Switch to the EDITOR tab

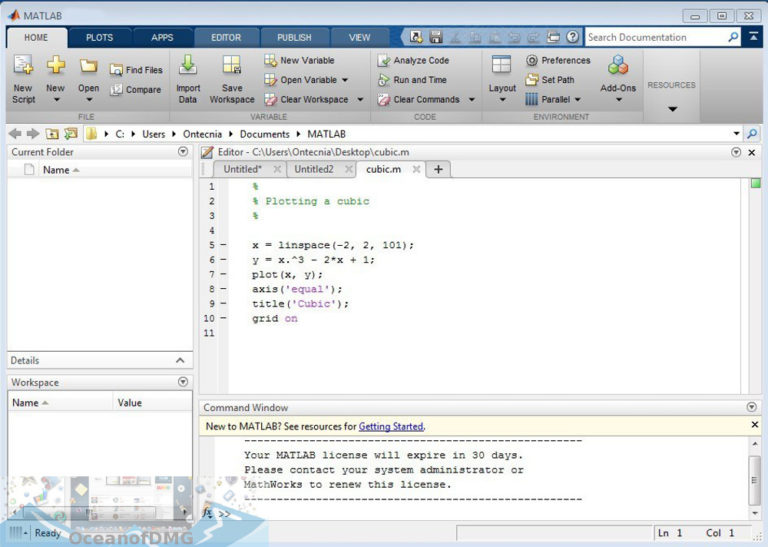(x=226, y=38)
